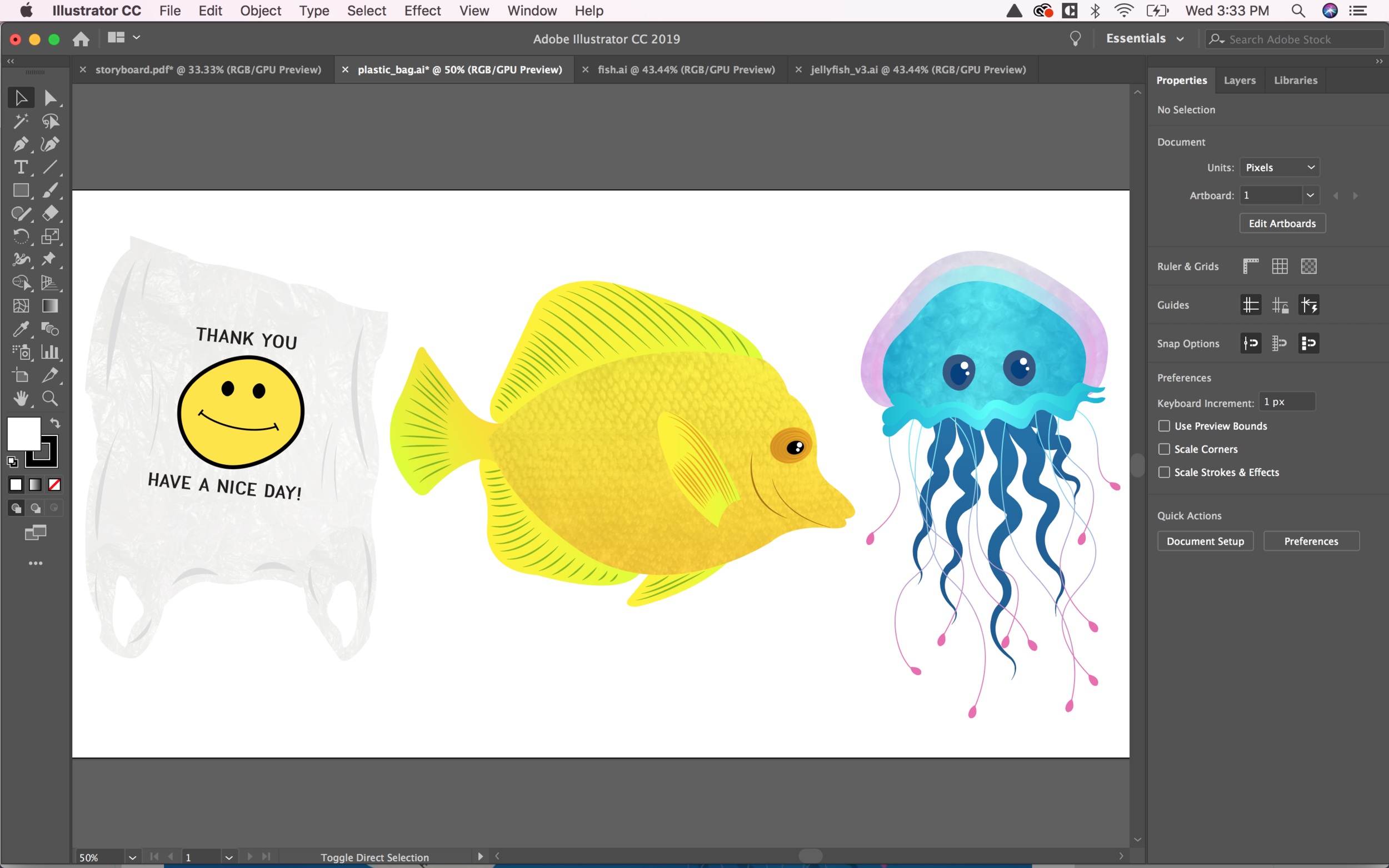1389x868 pixels.
Task: Switch to the Layers panel tab
Action: coord(1239,81)
